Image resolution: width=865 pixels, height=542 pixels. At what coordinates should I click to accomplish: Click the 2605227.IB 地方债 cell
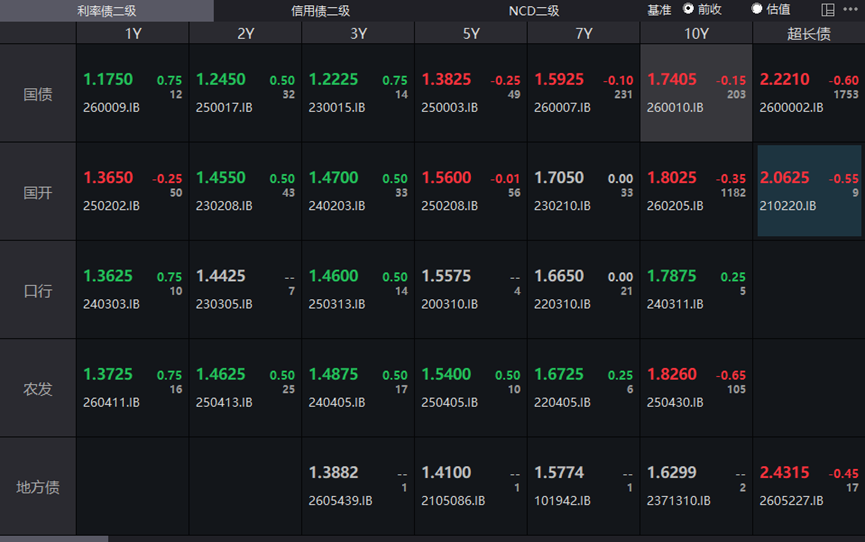[809, 486]
